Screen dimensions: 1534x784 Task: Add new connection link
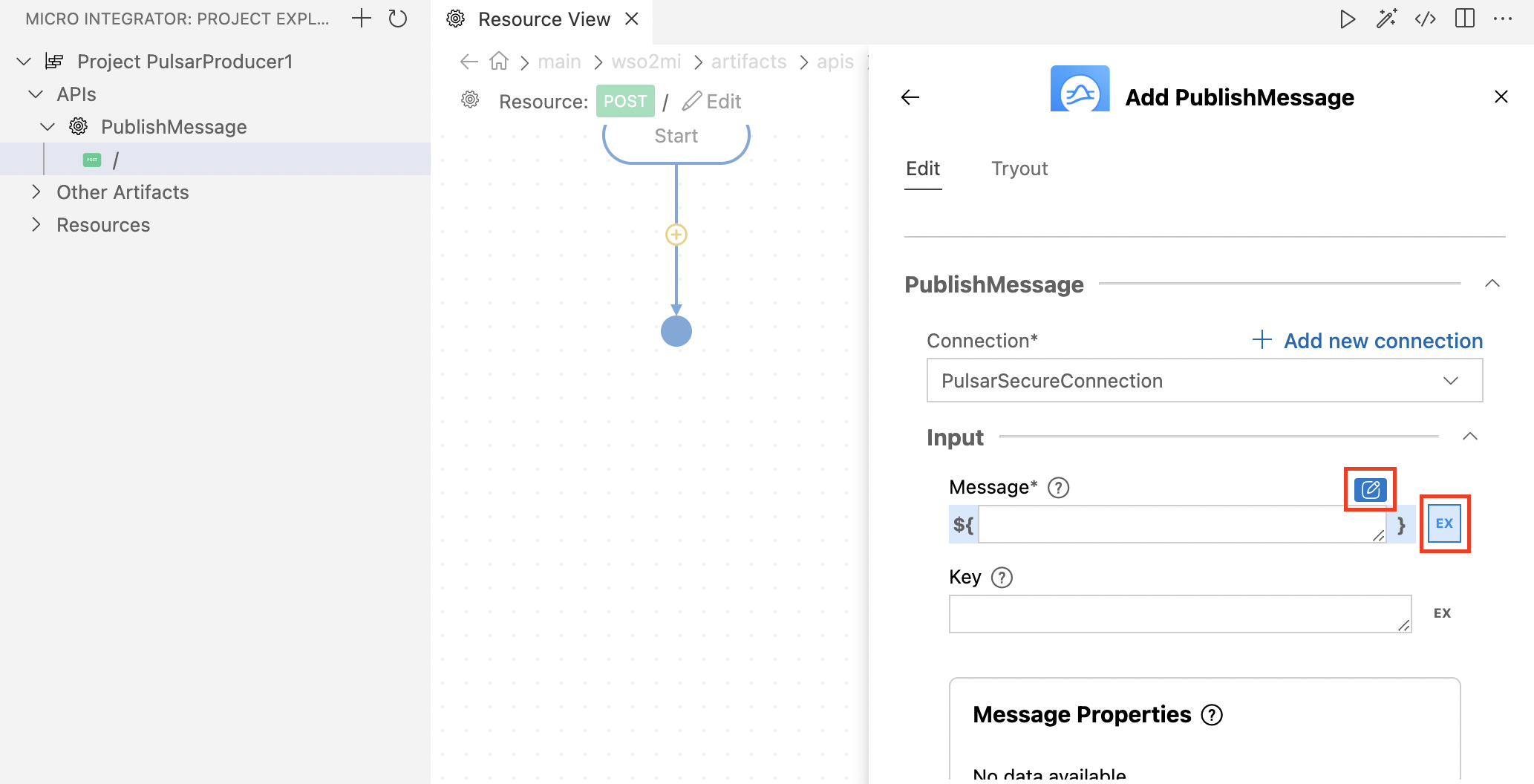(1368, 340)
